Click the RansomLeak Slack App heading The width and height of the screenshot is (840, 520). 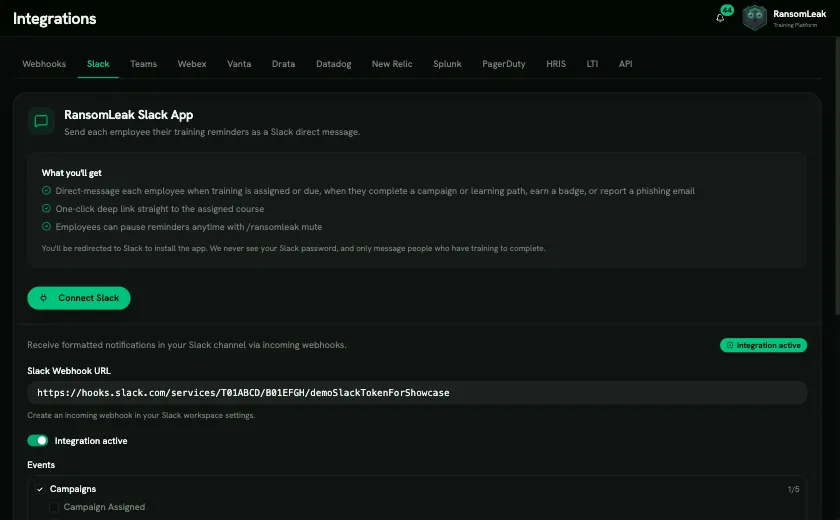point(129,115)
